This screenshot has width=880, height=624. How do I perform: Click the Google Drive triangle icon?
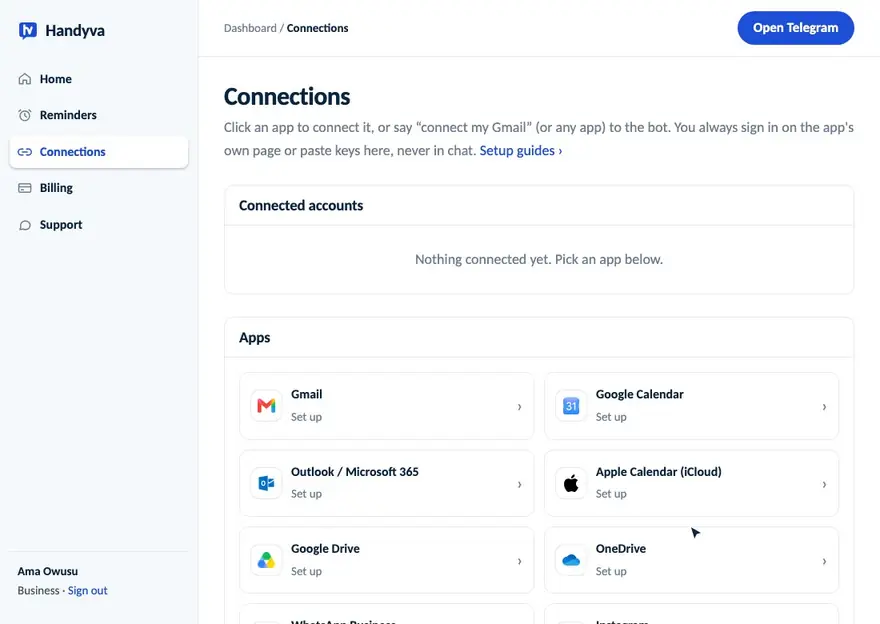[x=266, y=560]
